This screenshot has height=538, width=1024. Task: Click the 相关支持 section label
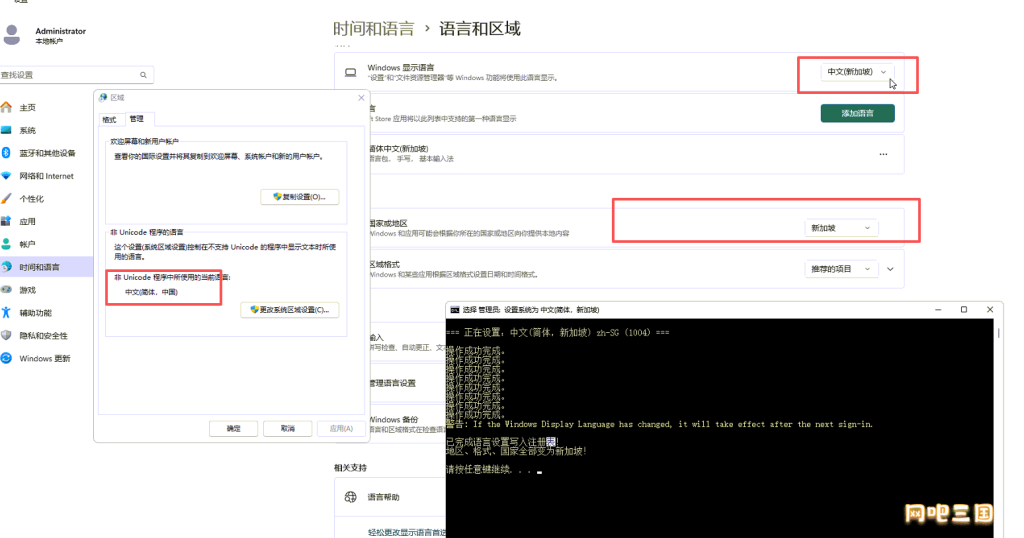(x=350, y=468)
